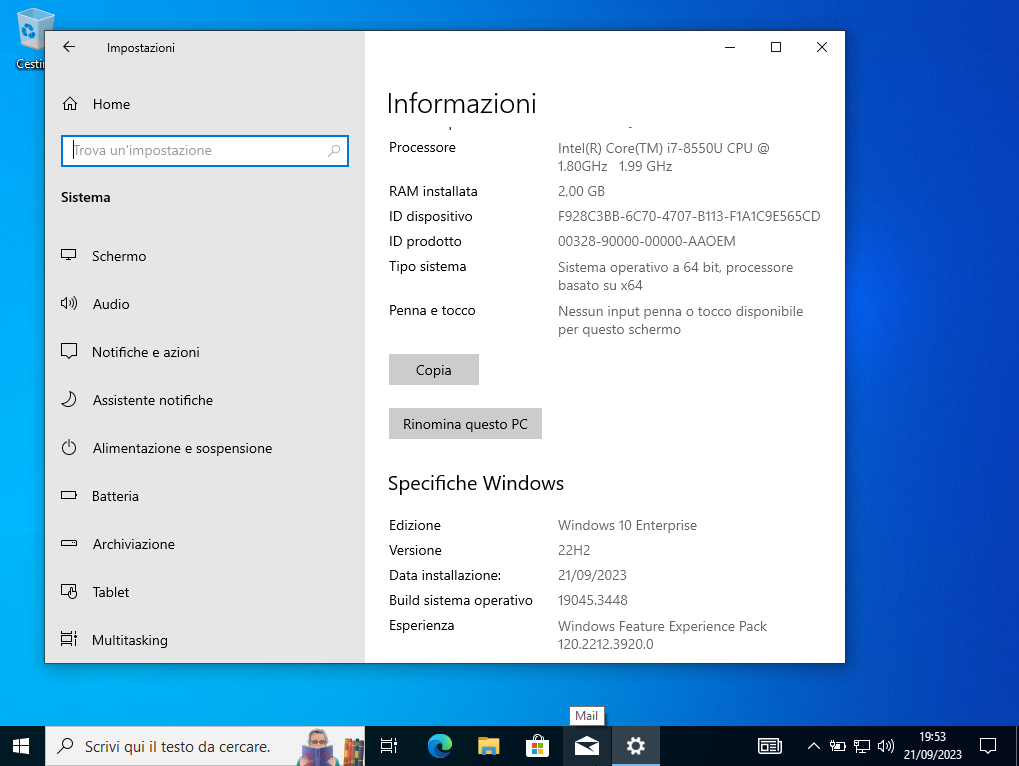1019x766 pixels.
Task: Select the Edizione value Windows 10 Enterprise
Action: (627, 526)
